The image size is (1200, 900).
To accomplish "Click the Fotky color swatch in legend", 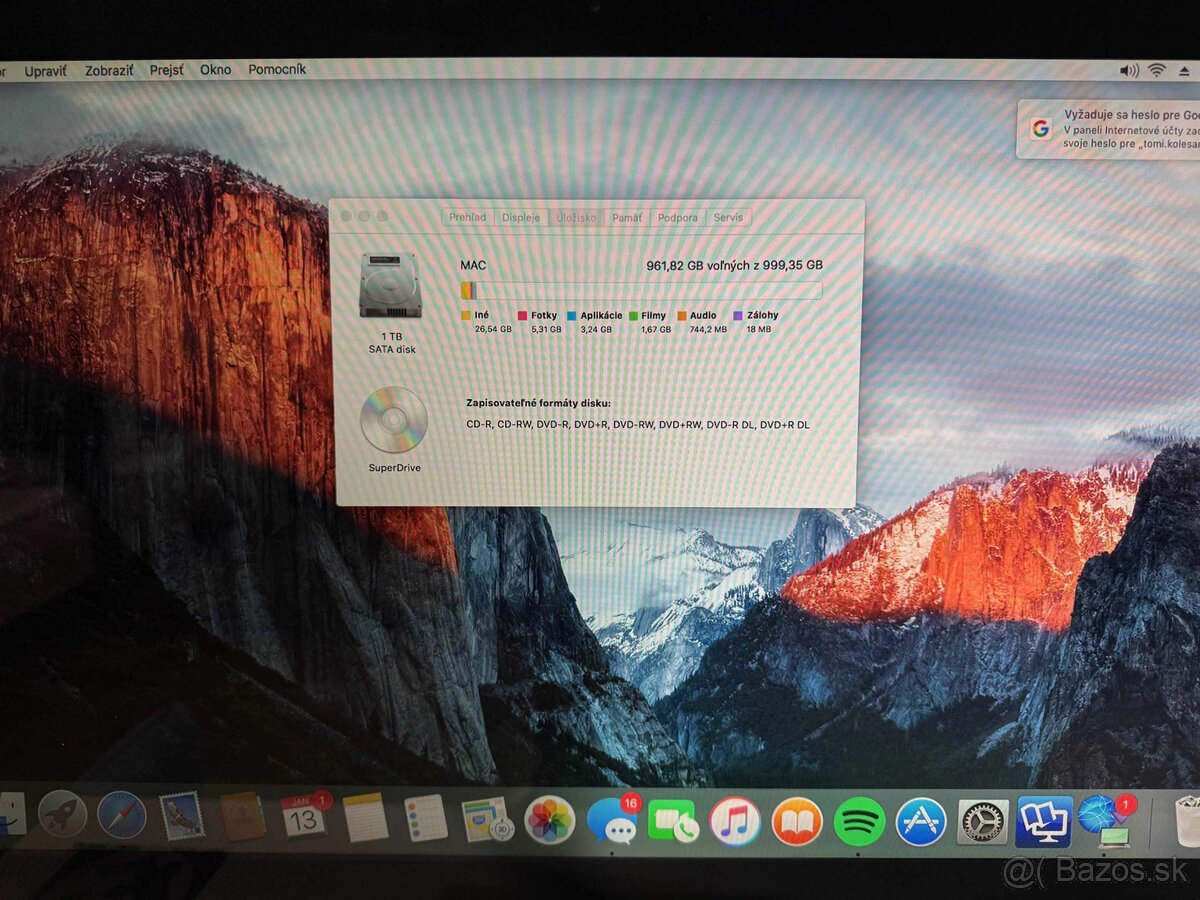I will click(521, 314).
